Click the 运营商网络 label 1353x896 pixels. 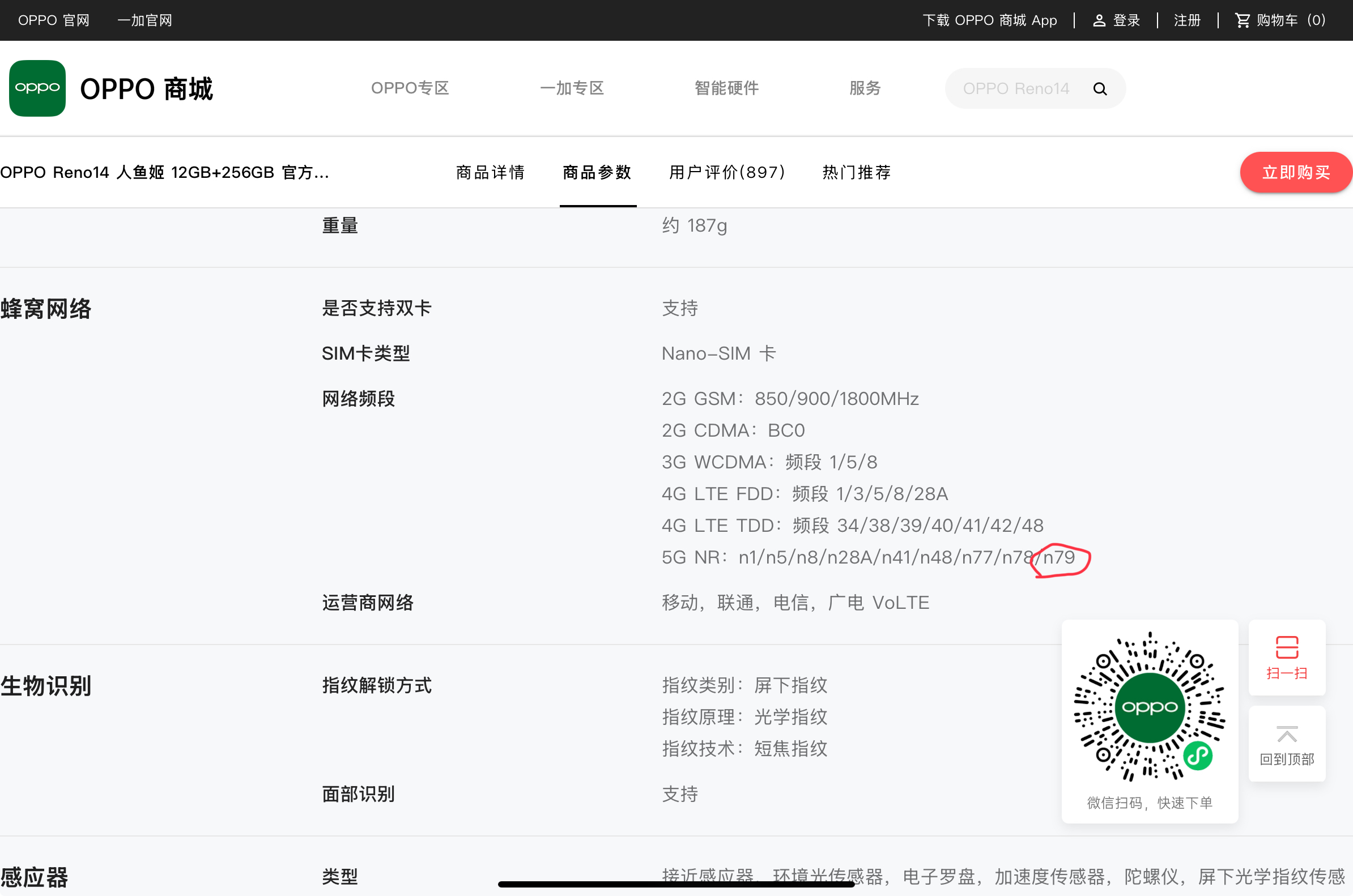pos(368,603)
